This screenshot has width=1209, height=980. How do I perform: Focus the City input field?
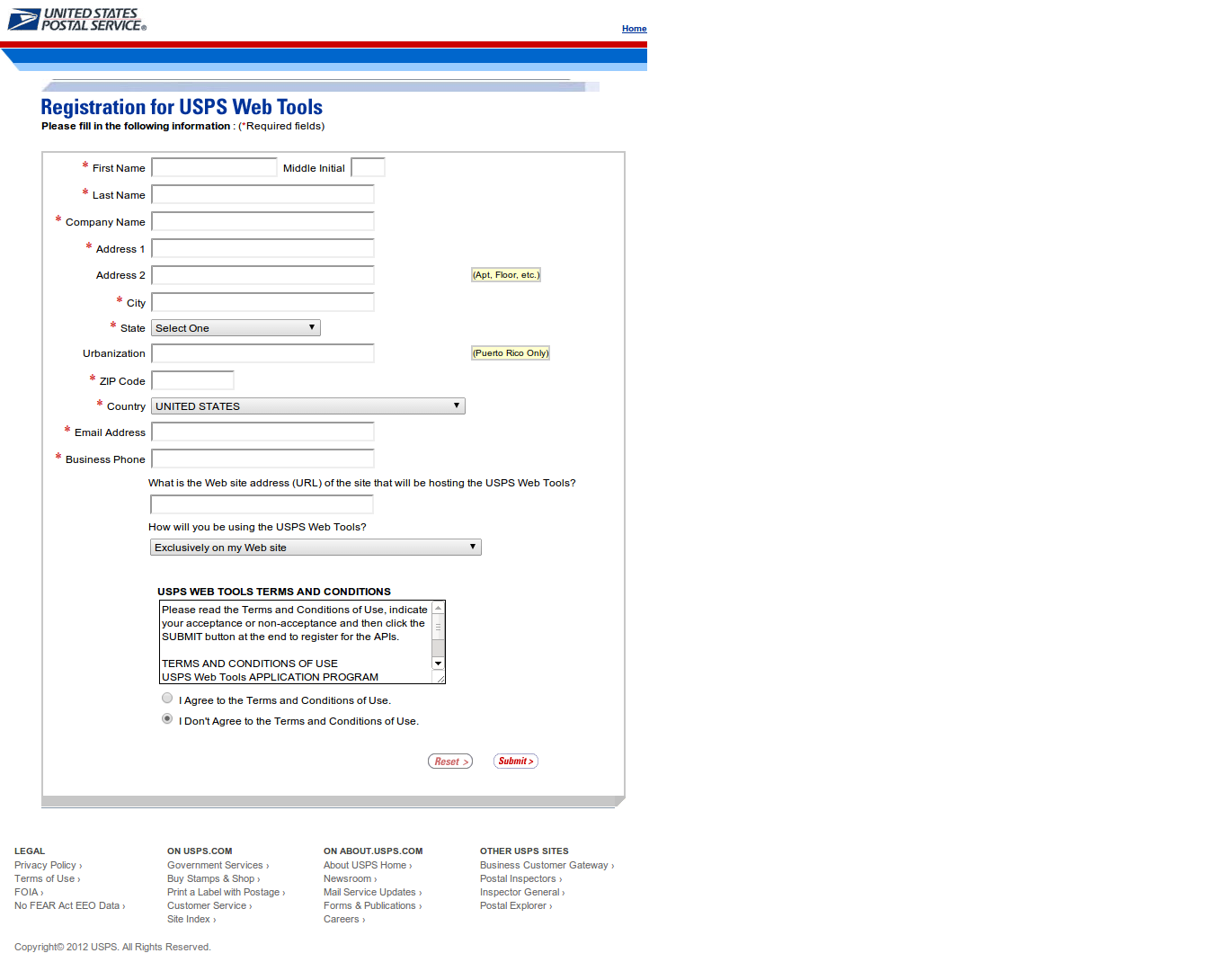pos(262,302)
